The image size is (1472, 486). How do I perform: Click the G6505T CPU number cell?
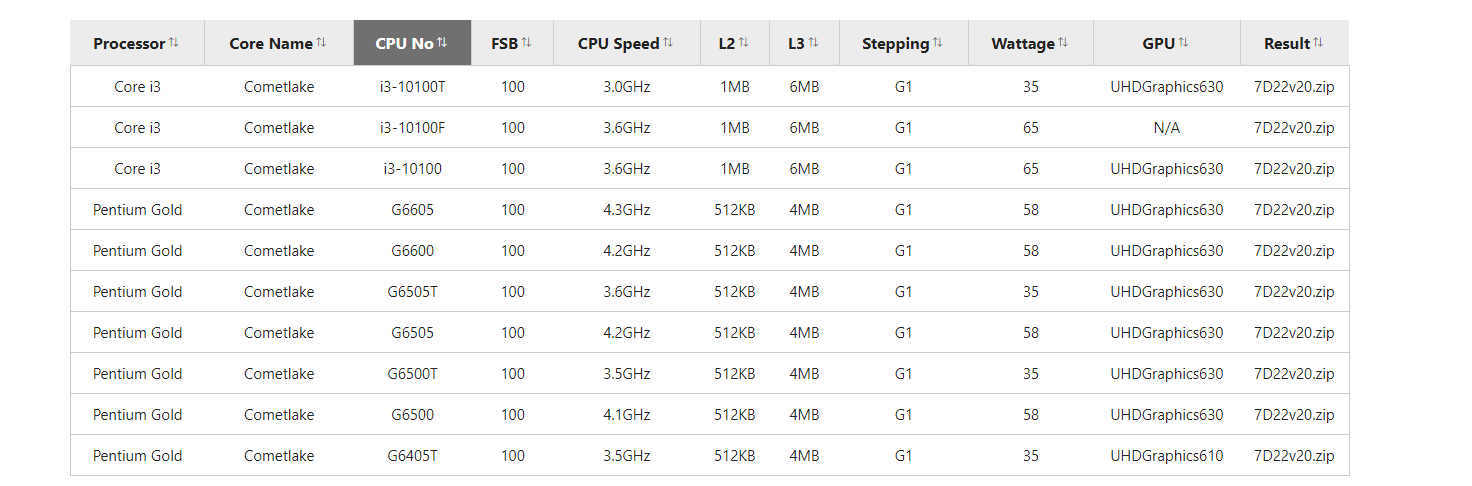click(413, 292)
